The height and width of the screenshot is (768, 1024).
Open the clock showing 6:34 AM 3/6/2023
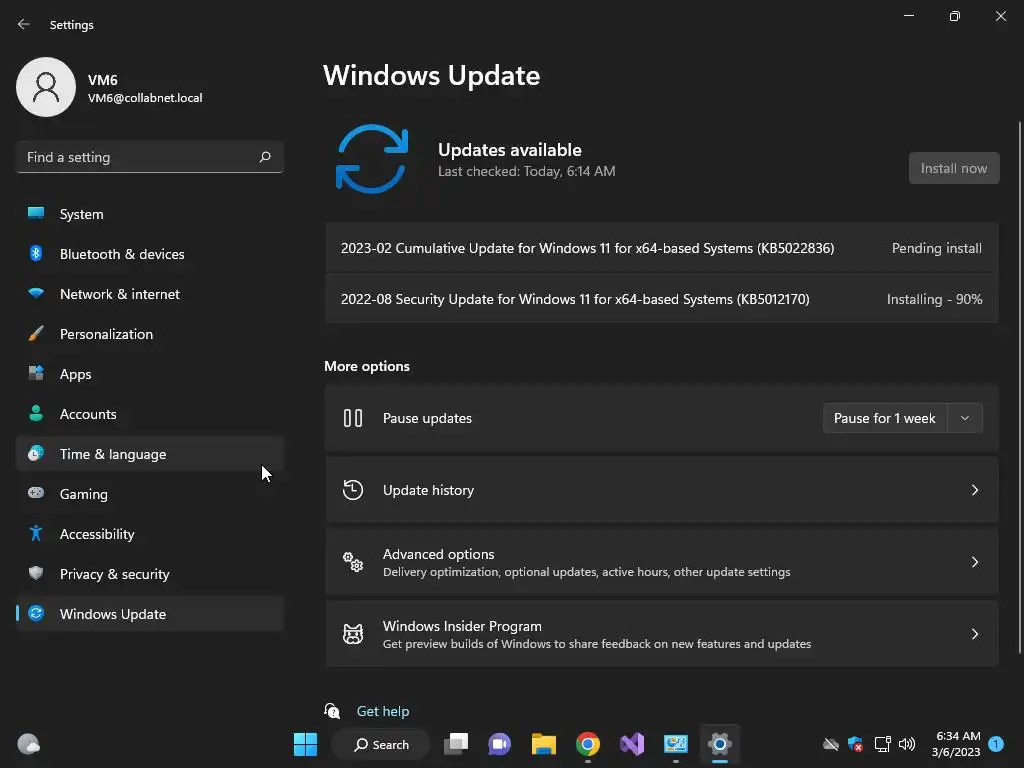pos(957,744)
